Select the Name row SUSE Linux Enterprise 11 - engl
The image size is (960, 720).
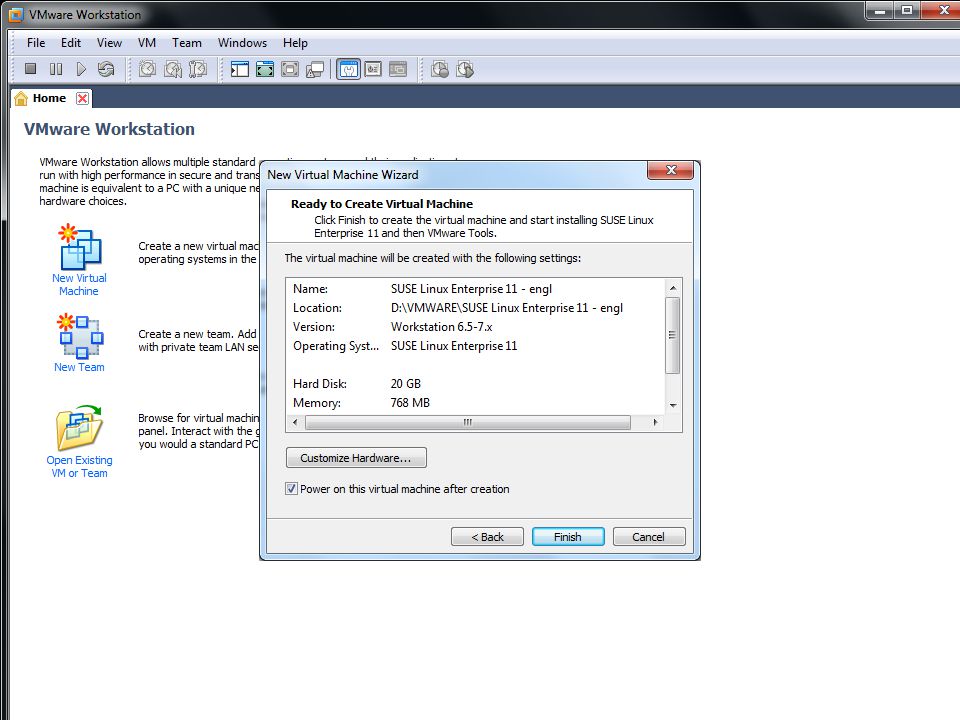pyautogui.click(x=476, y=289)
